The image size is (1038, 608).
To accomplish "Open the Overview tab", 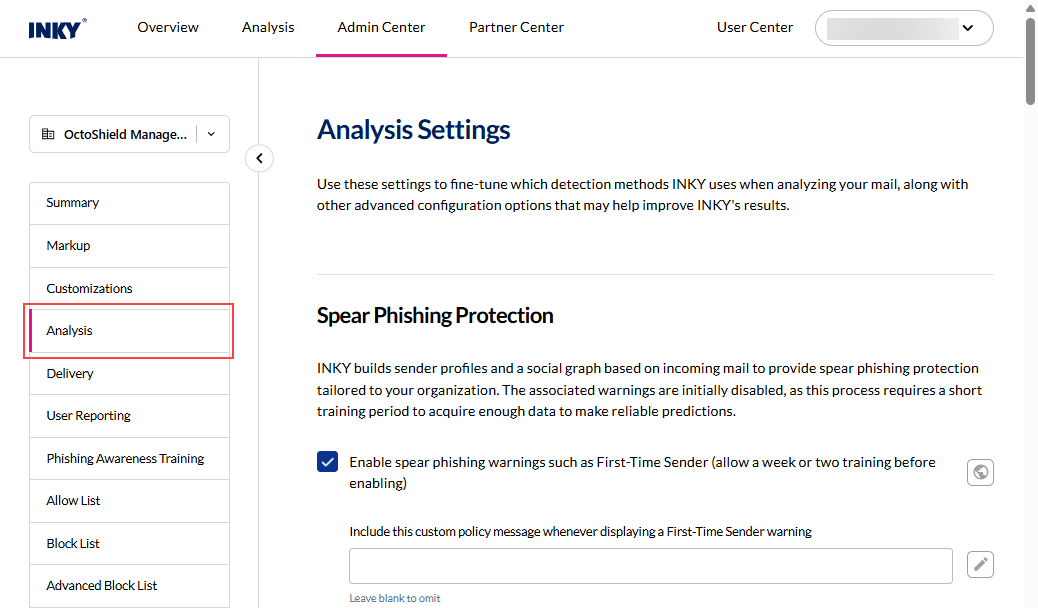I will coord(168,28).
